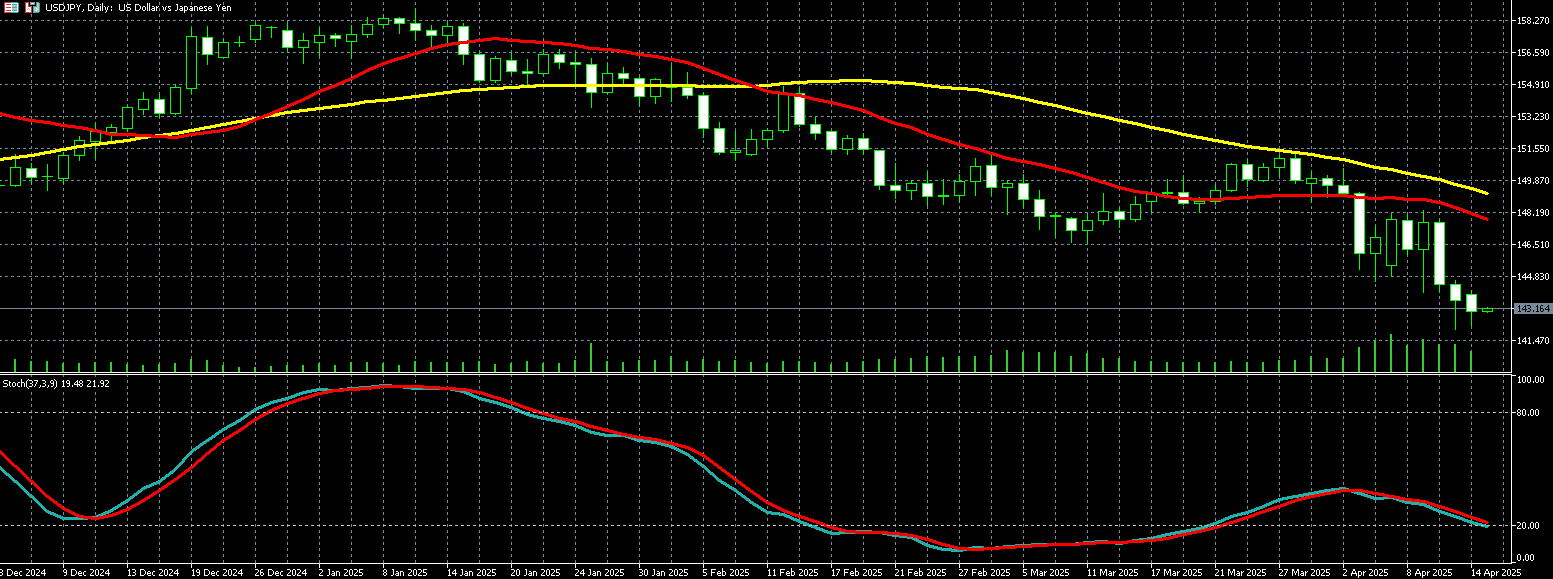Click the divider between price and Stochastic windows
The height and width of the screenshot is (579, 1553).
coord(750,374)
